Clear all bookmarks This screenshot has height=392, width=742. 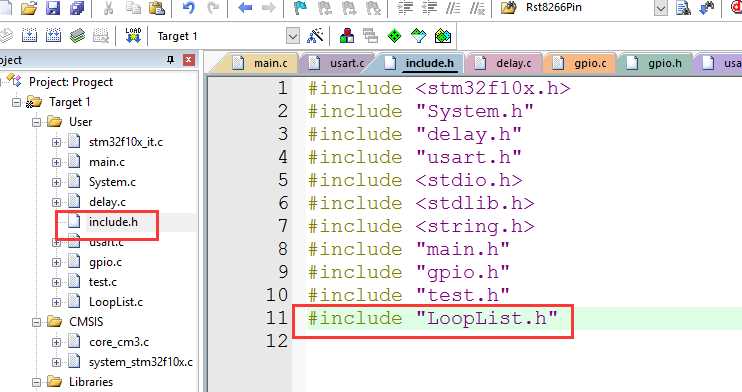pyautogui.click(x=373, y=8)
